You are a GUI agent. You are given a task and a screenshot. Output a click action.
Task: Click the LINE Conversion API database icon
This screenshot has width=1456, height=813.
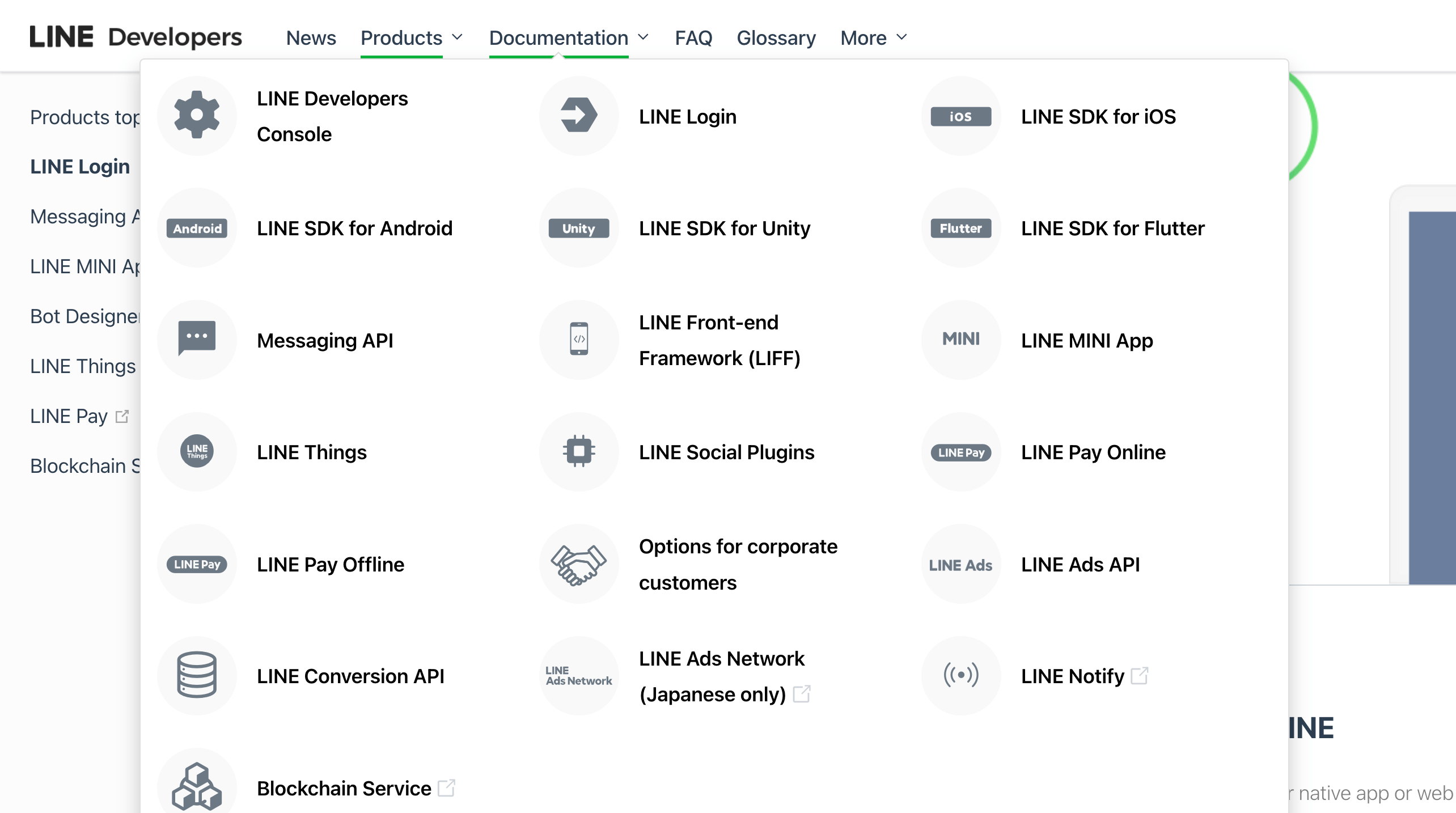click(x=197, y=675)
